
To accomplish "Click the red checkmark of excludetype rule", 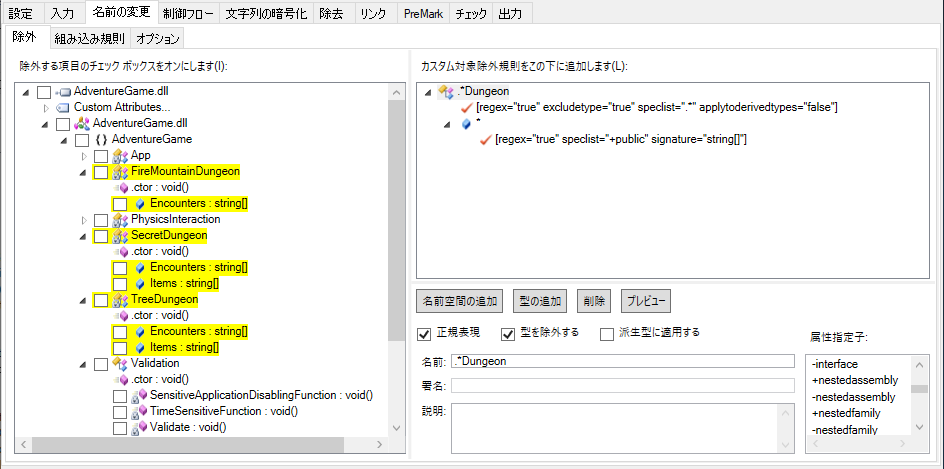I will tap(467, 108).
